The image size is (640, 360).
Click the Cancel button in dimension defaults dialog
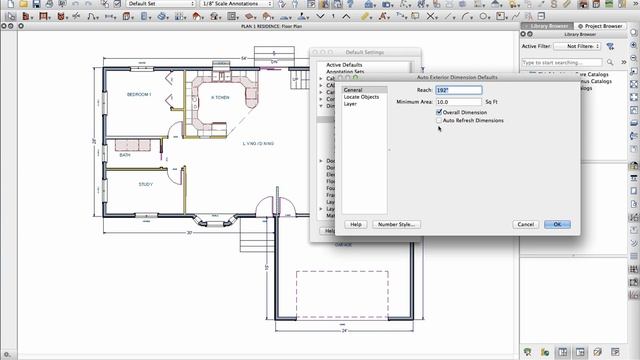point(526,224)
